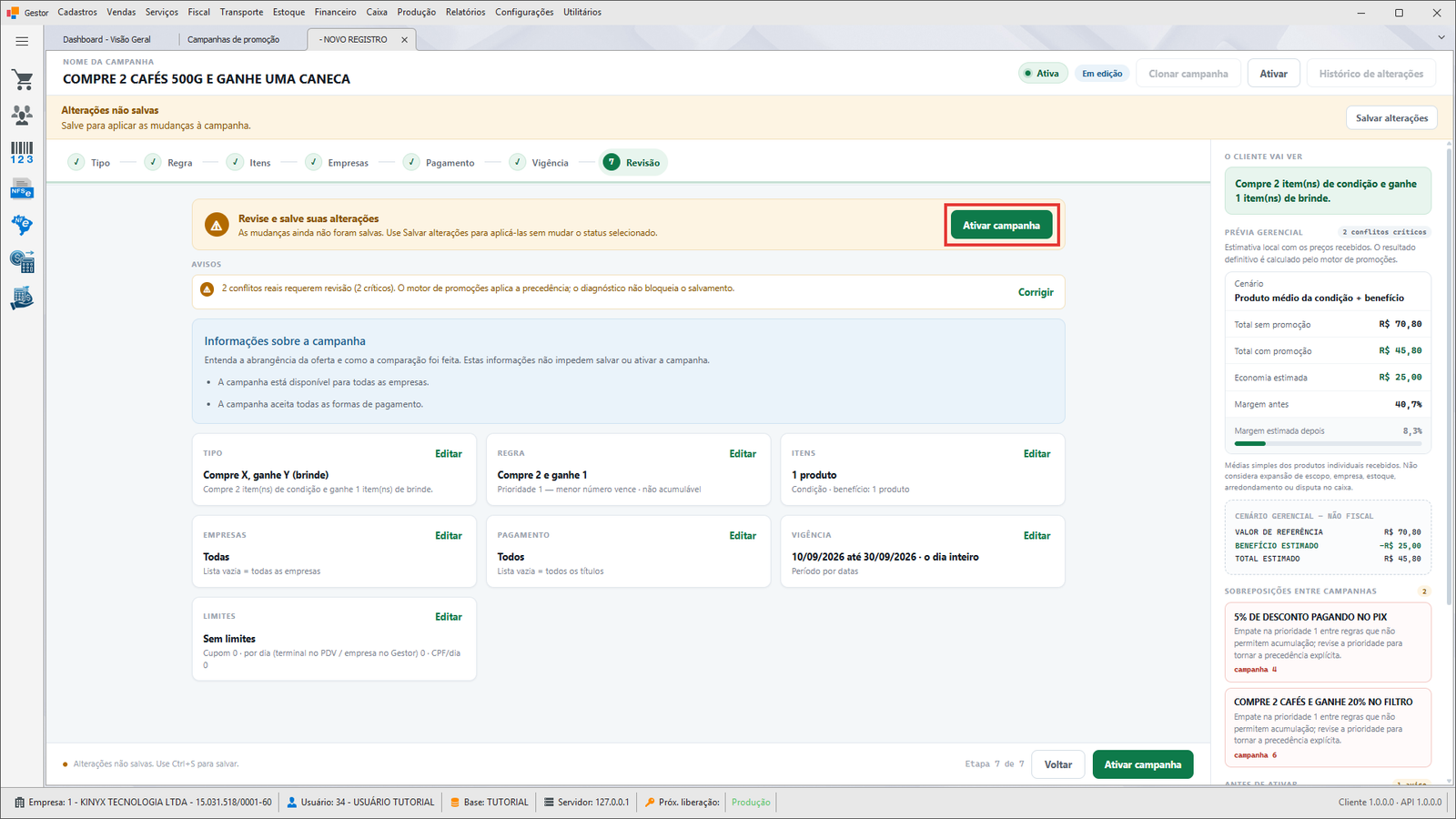Click Salvar alterações button
Viewport: 1456px width, 819px height.
1391,118
